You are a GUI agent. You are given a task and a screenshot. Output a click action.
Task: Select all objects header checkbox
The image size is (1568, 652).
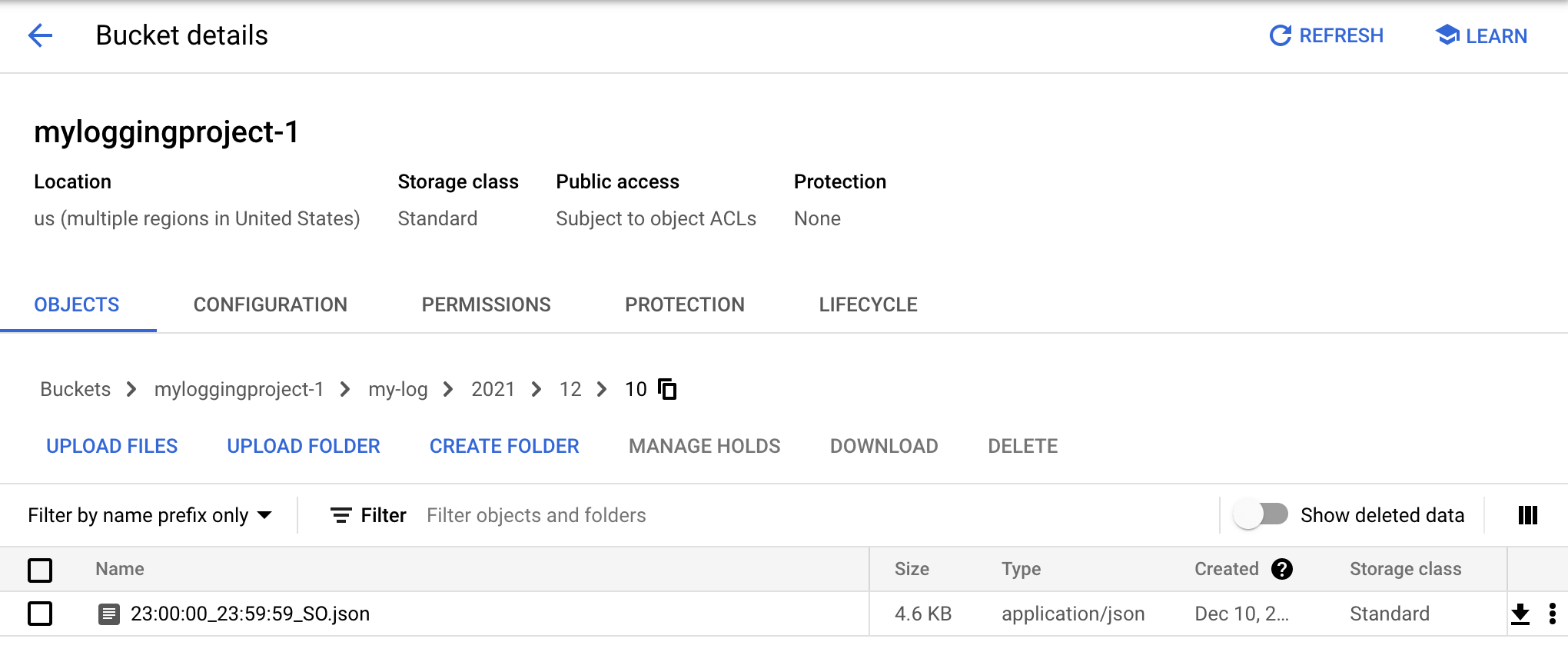40,570
